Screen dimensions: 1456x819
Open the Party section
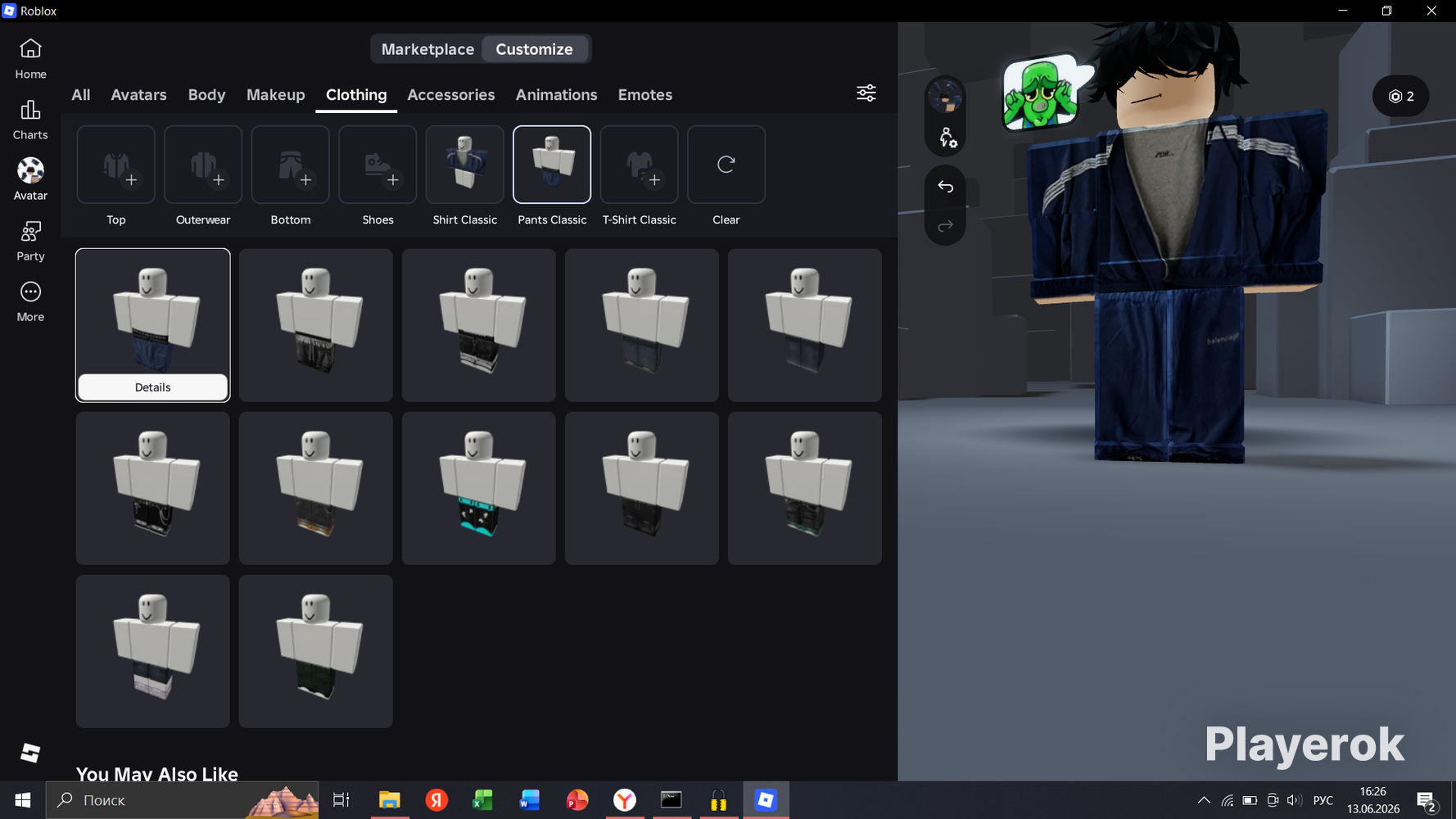click(30, 241)
